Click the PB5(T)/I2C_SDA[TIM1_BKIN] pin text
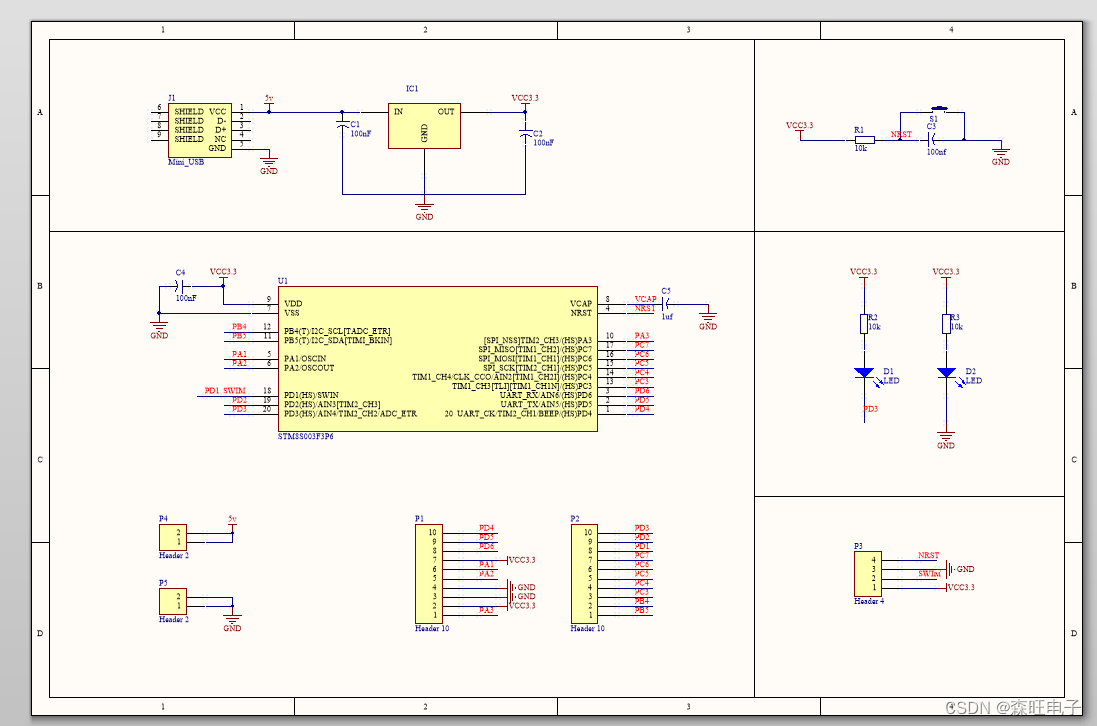1097x726 pixels. pos(338,340)
